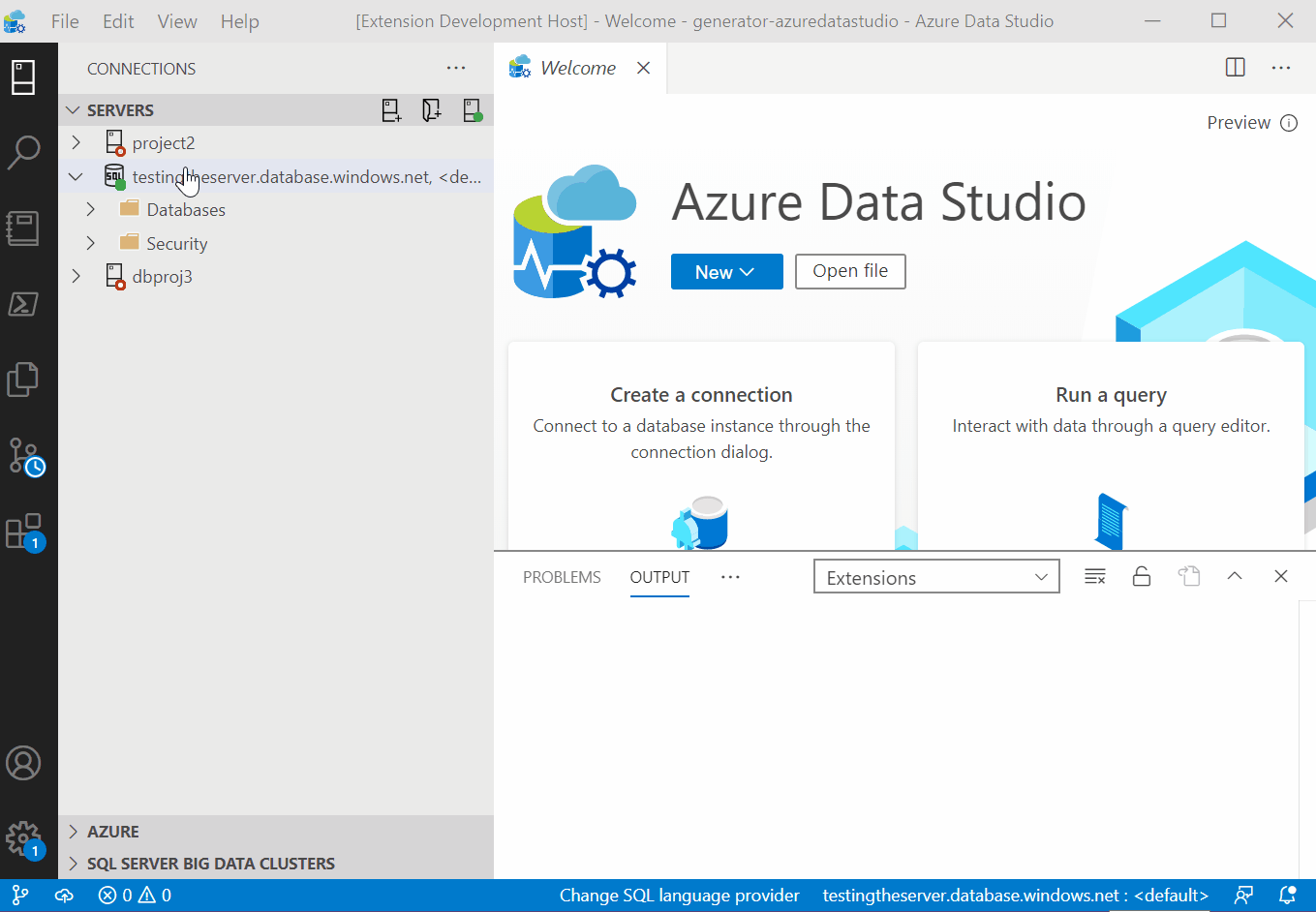Open the Run a query card
Viewport: 1316px width, 912px height.
1111,445
